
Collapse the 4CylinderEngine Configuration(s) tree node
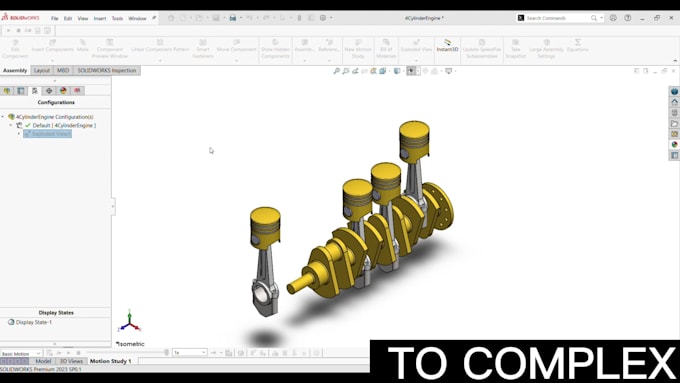point(3,117)
